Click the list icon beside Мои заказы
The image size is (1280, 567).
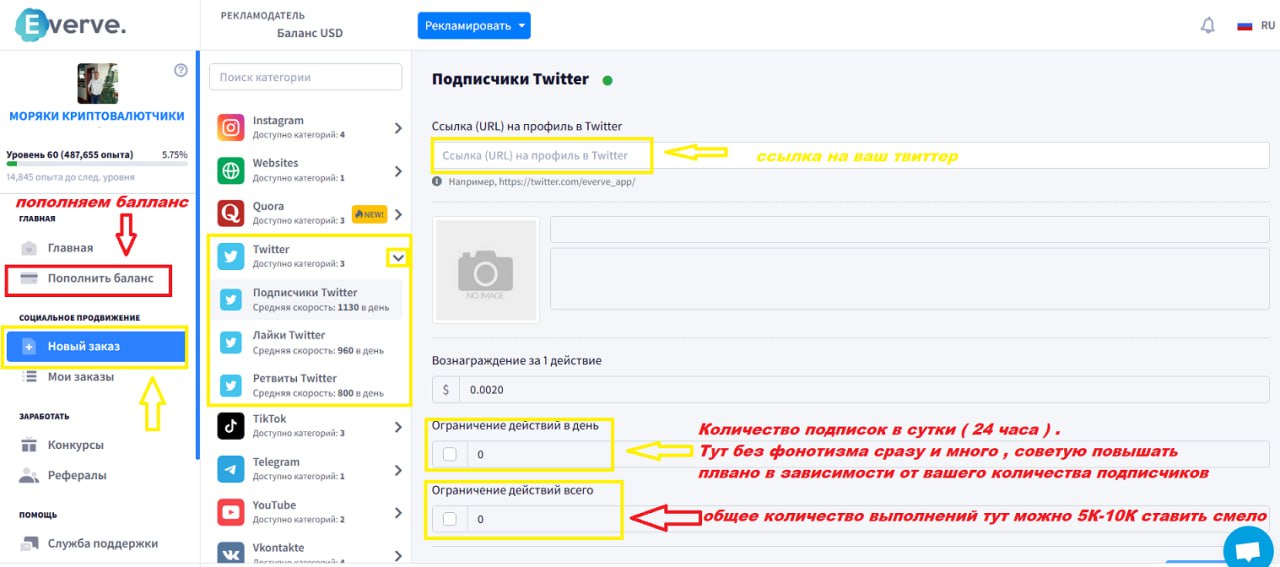pos(29,376)
